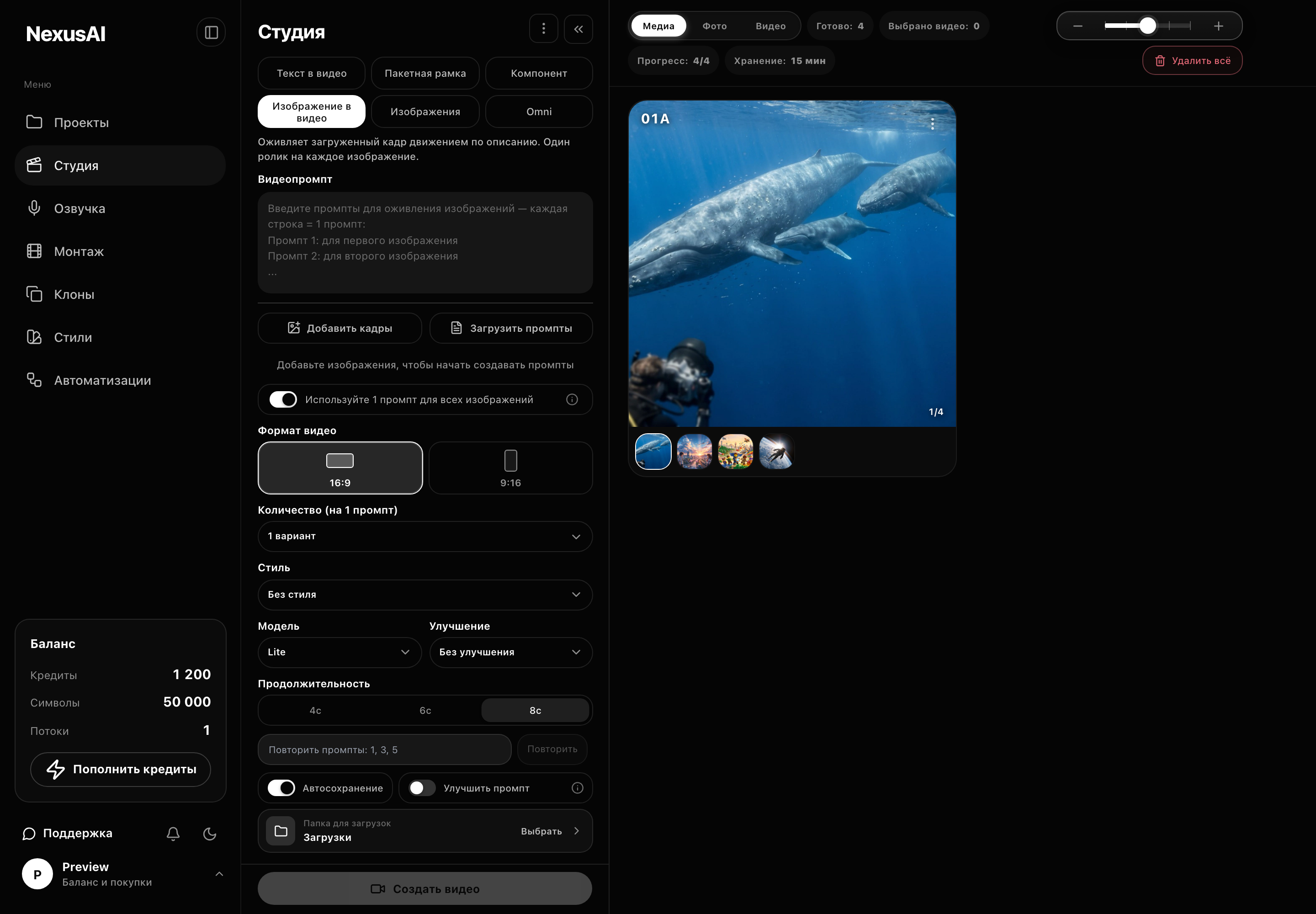Image resolution: width=1316 pixels, height=914 pixels.
Task: Switch gallery filter to Фото
Action: [x=715, y=26]
